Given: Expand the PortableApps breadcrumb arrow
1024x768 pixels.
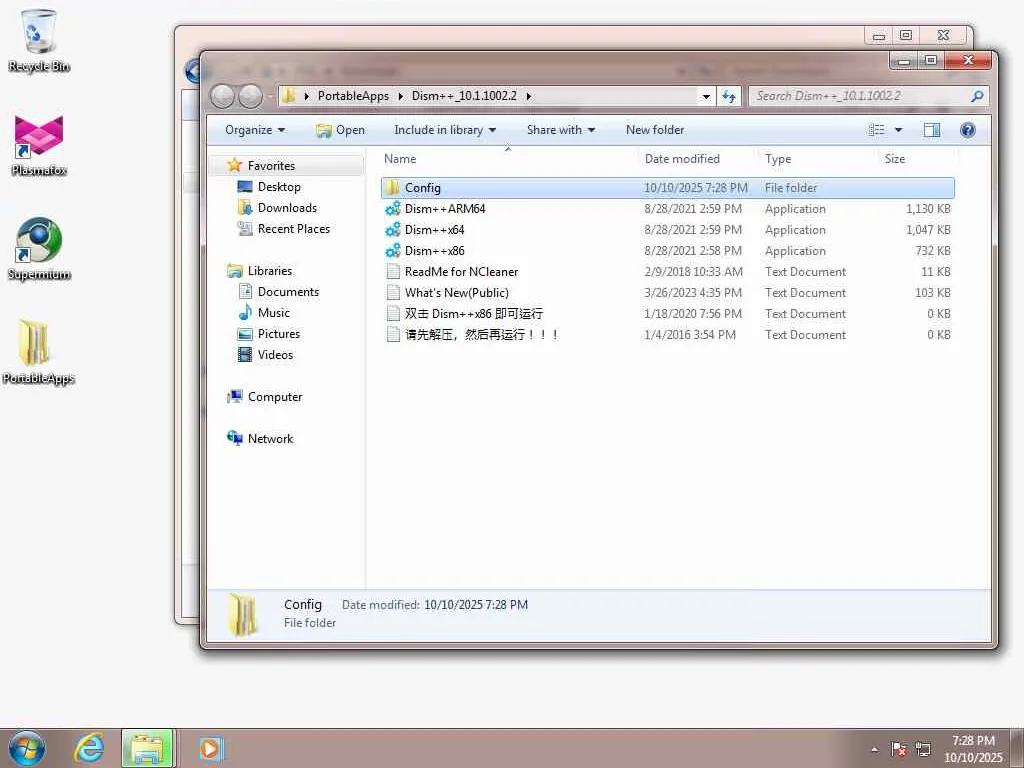Looking at the screenshot, I should point(401,96).
